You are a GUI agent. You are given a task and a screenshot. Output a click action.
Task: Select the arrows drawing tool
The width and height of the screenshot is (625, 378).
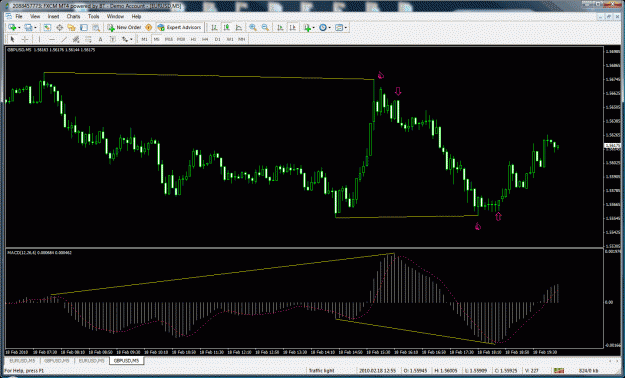(125, 39)
